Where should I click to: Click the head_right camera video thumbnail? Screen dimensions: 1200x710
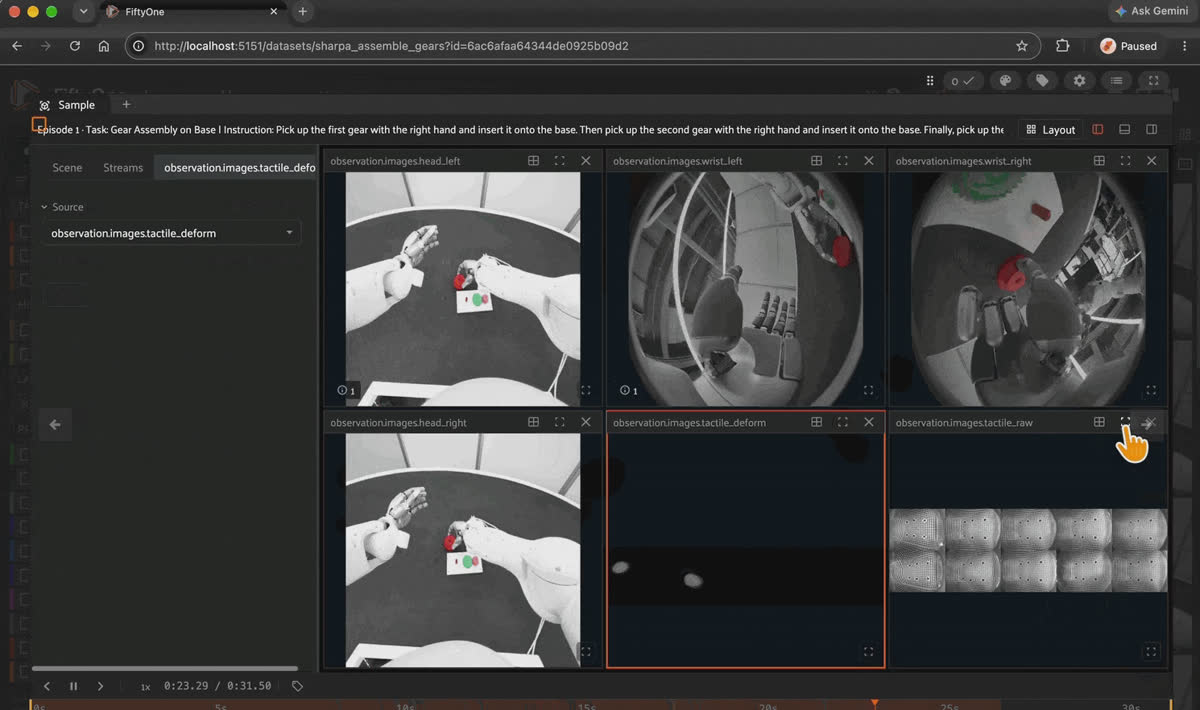tap(463, 550)
